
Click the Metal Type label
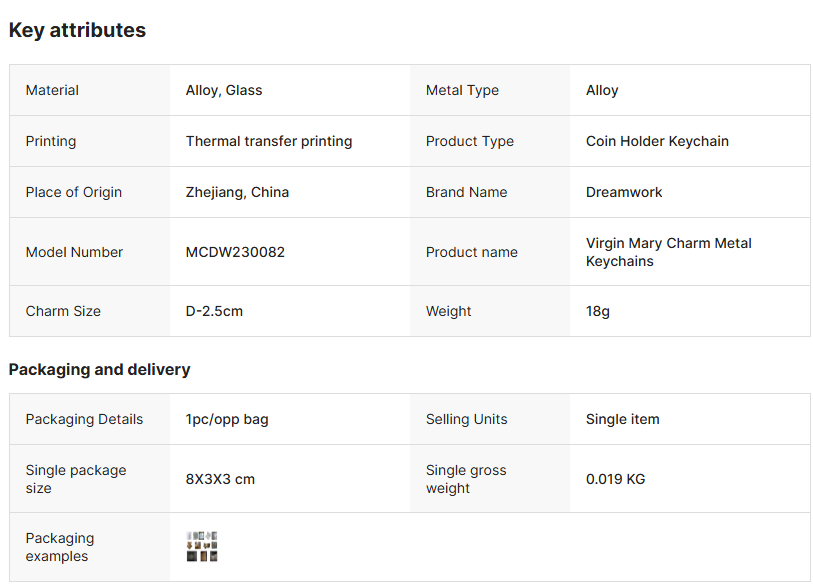(462, 90)
